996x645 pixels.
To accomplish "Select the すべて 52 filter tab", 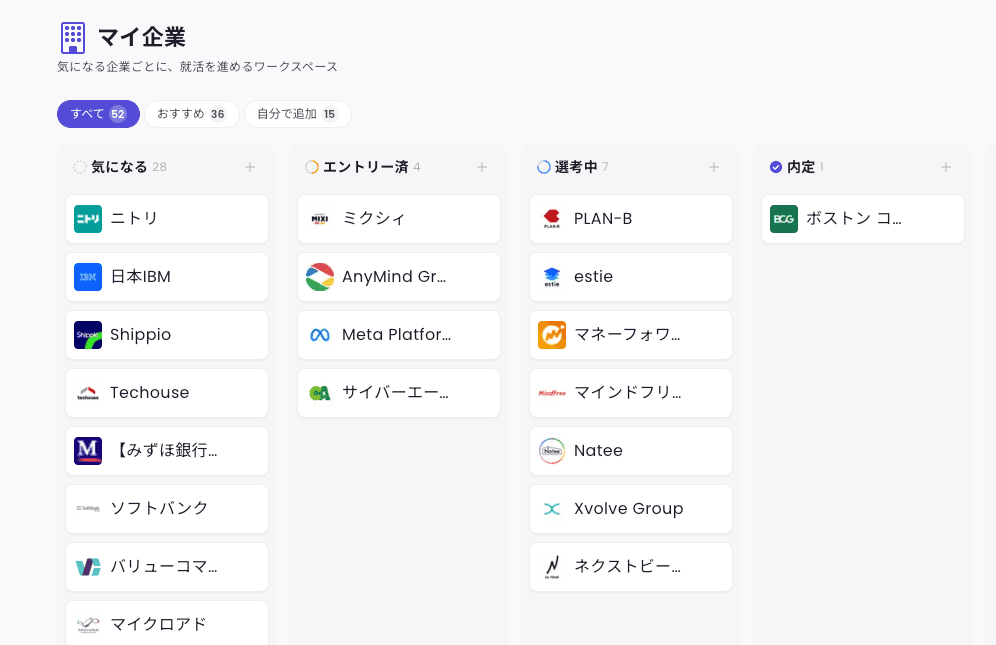I will [98, 114].
